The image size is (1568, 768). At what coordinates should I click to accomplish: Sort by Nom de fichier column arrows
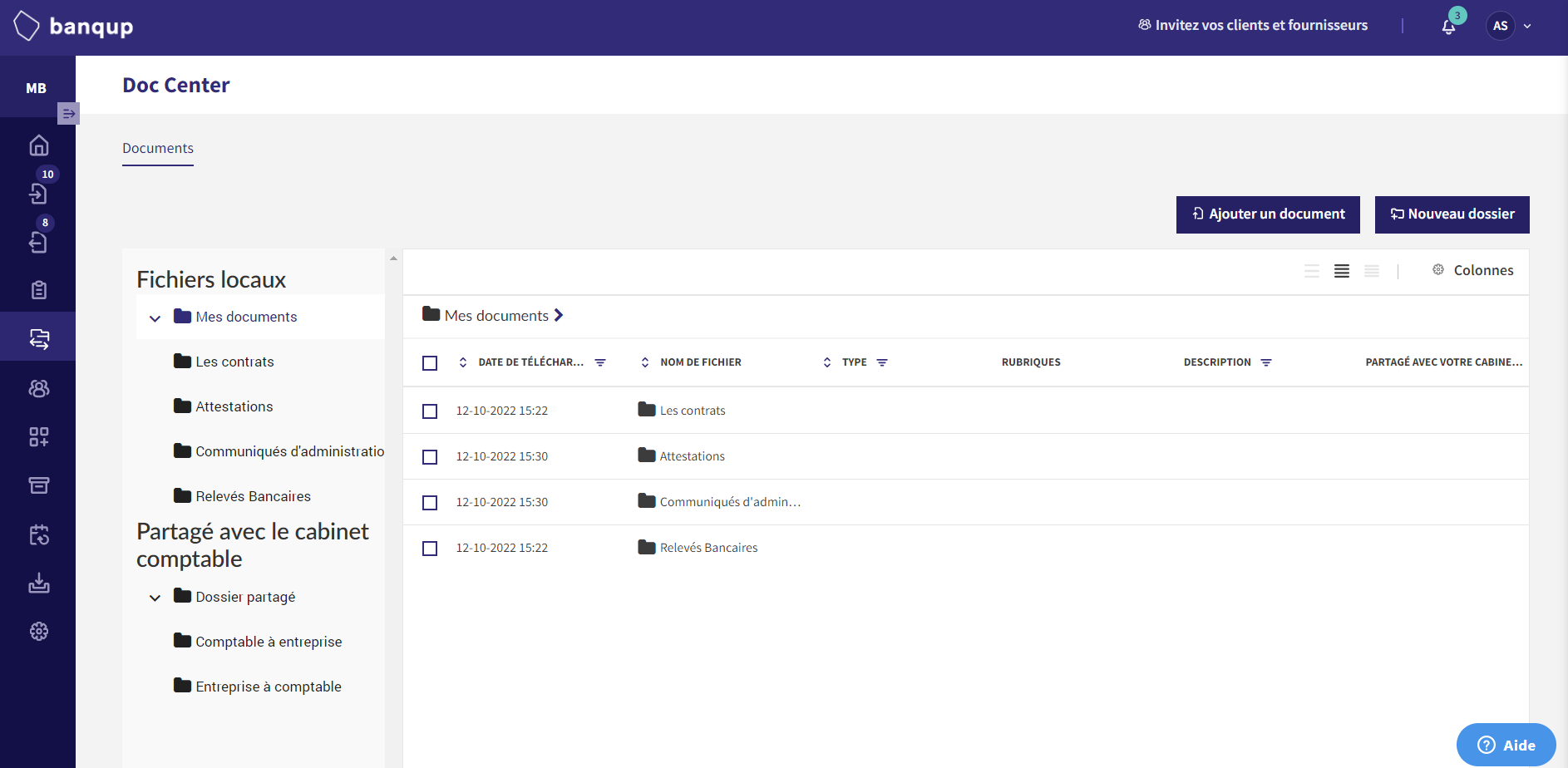pos(645,362)
